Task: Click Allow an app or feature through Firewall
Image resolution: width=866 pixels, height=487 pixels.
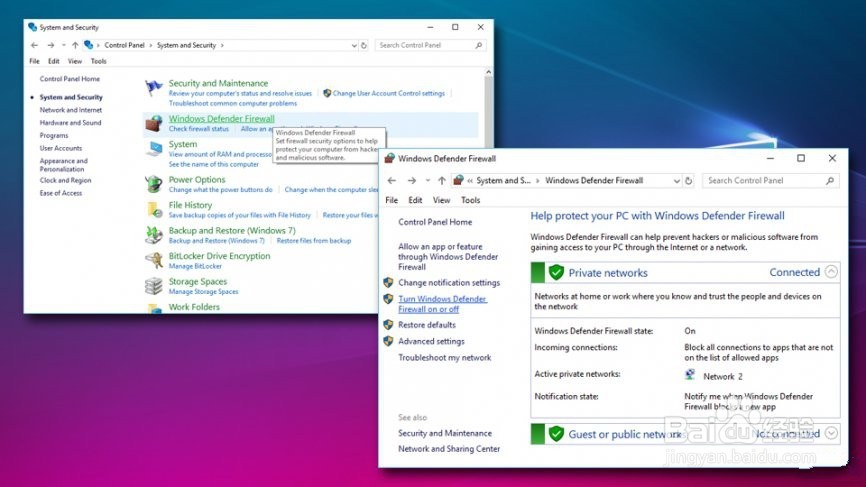Action: point(448,257)
